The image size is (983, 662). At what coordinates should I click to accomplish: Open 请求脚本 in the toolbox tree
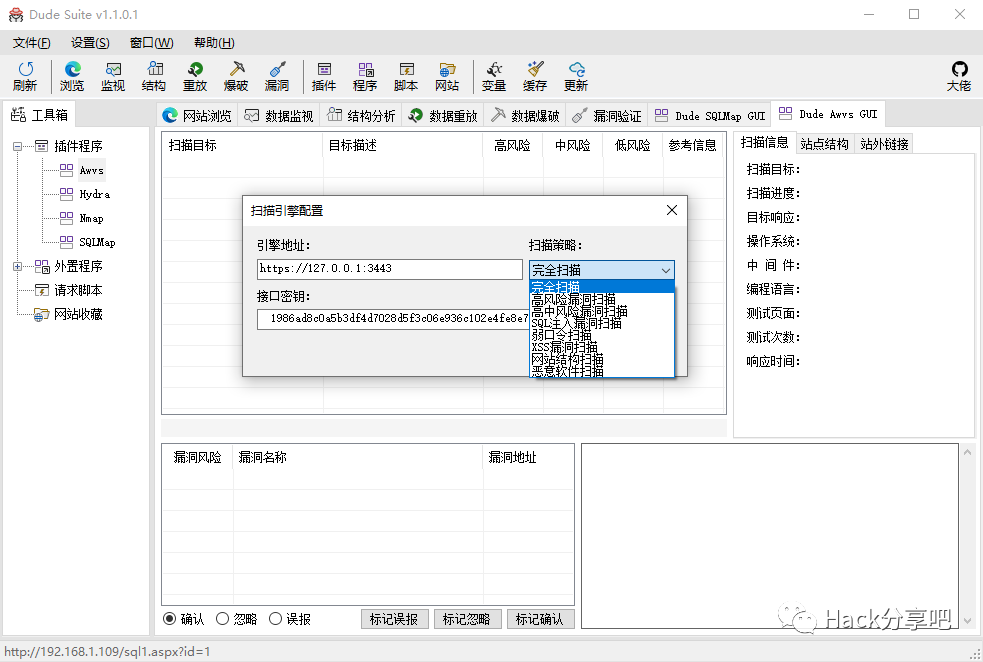78,290
